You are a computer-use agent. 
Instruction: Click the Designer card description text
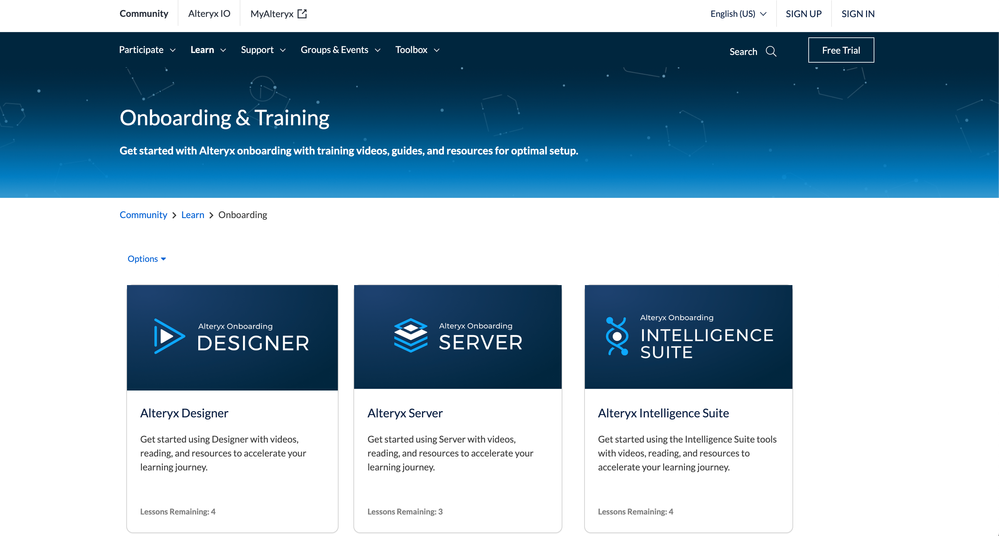(x=223, y=453)
